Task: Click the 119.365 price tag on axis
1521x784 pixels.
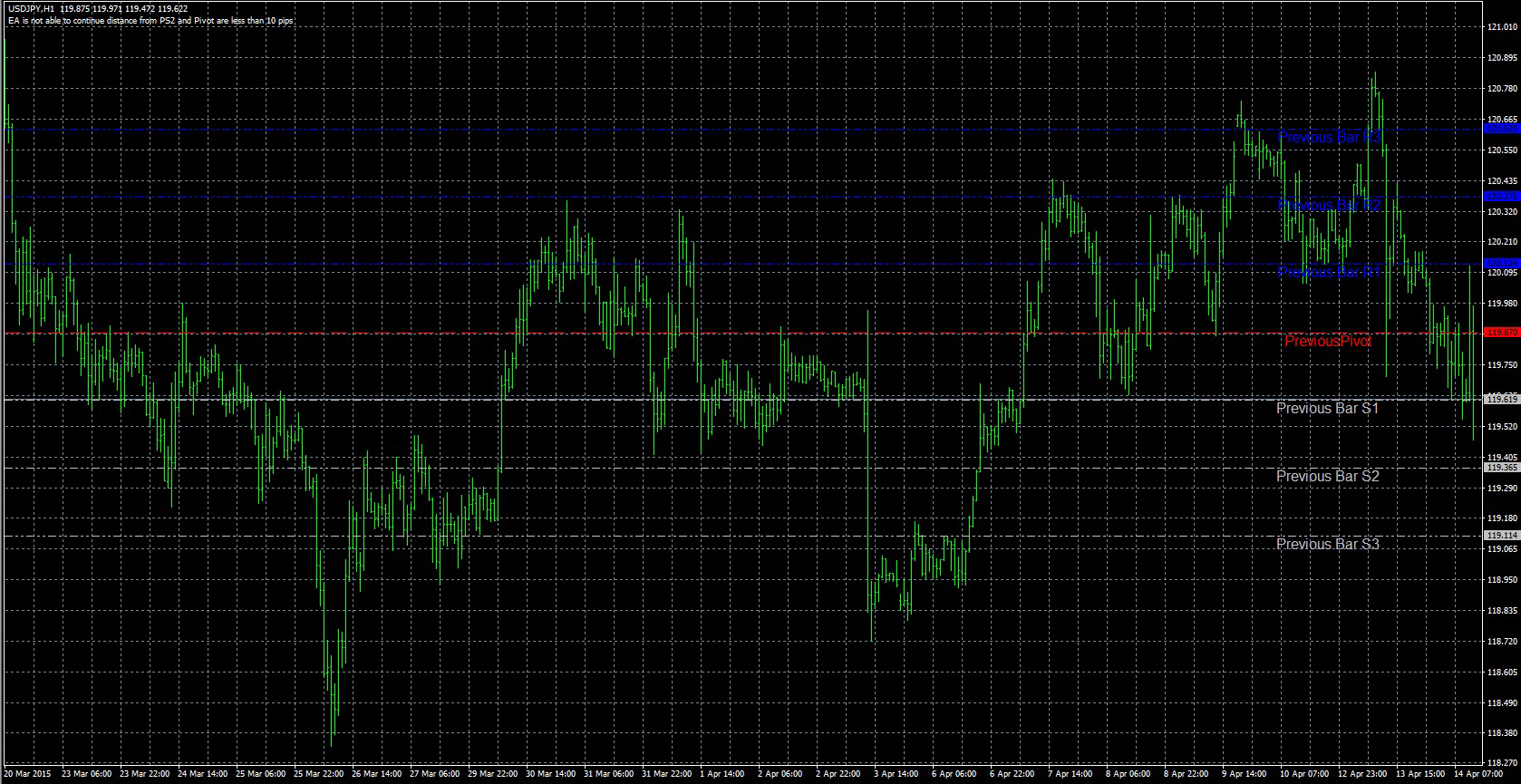Action: pyautogui.click(x=1502, y=468)
